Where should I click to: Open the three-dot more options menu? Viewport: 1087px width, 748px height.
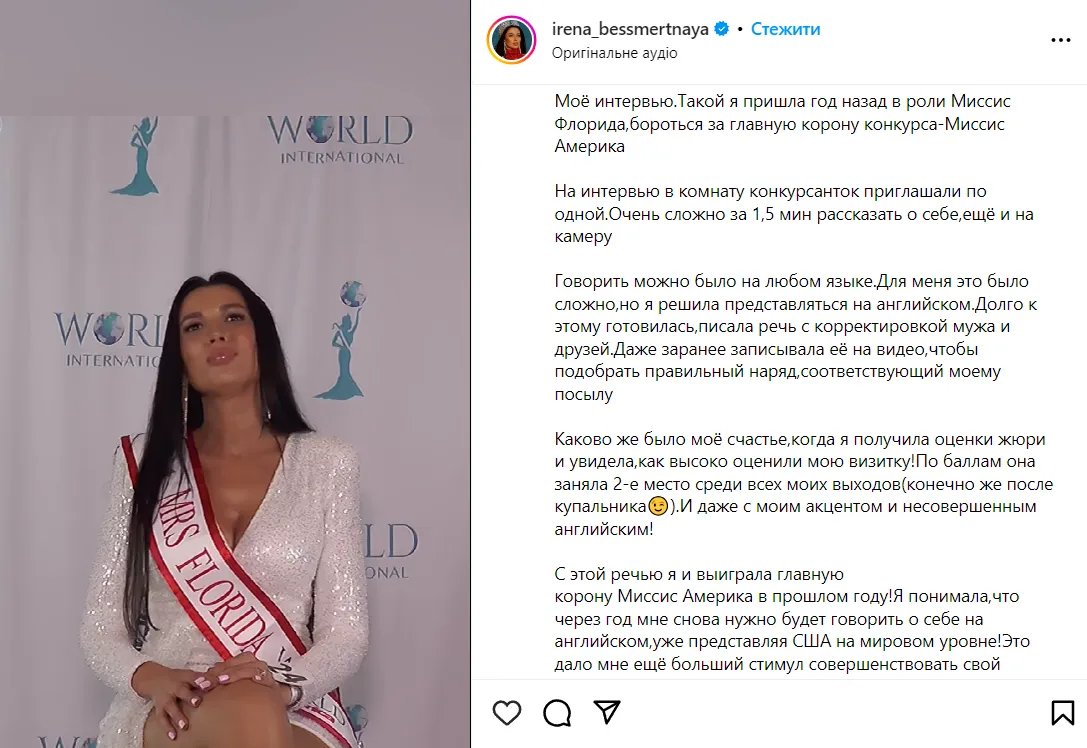(x=1061, y=40)
